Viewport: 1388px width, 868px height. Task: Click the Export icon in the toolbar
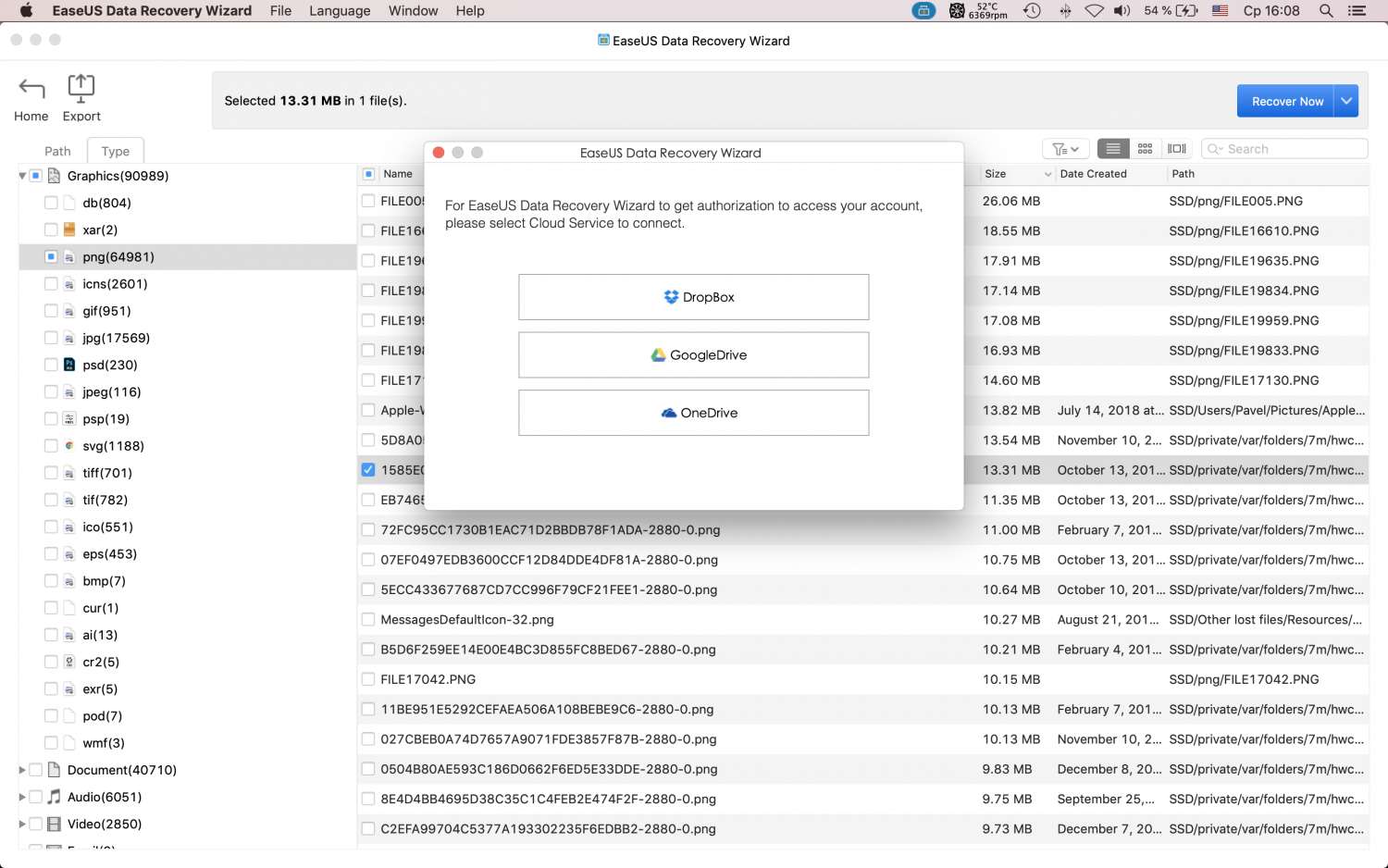tap(81, 88)
